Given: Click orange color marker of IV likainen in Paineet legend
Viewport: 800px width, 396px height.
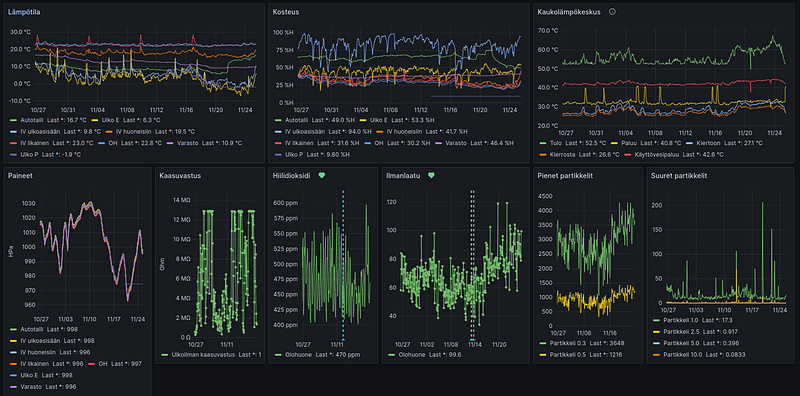Looking at the screenshot, I should (12, 364).
